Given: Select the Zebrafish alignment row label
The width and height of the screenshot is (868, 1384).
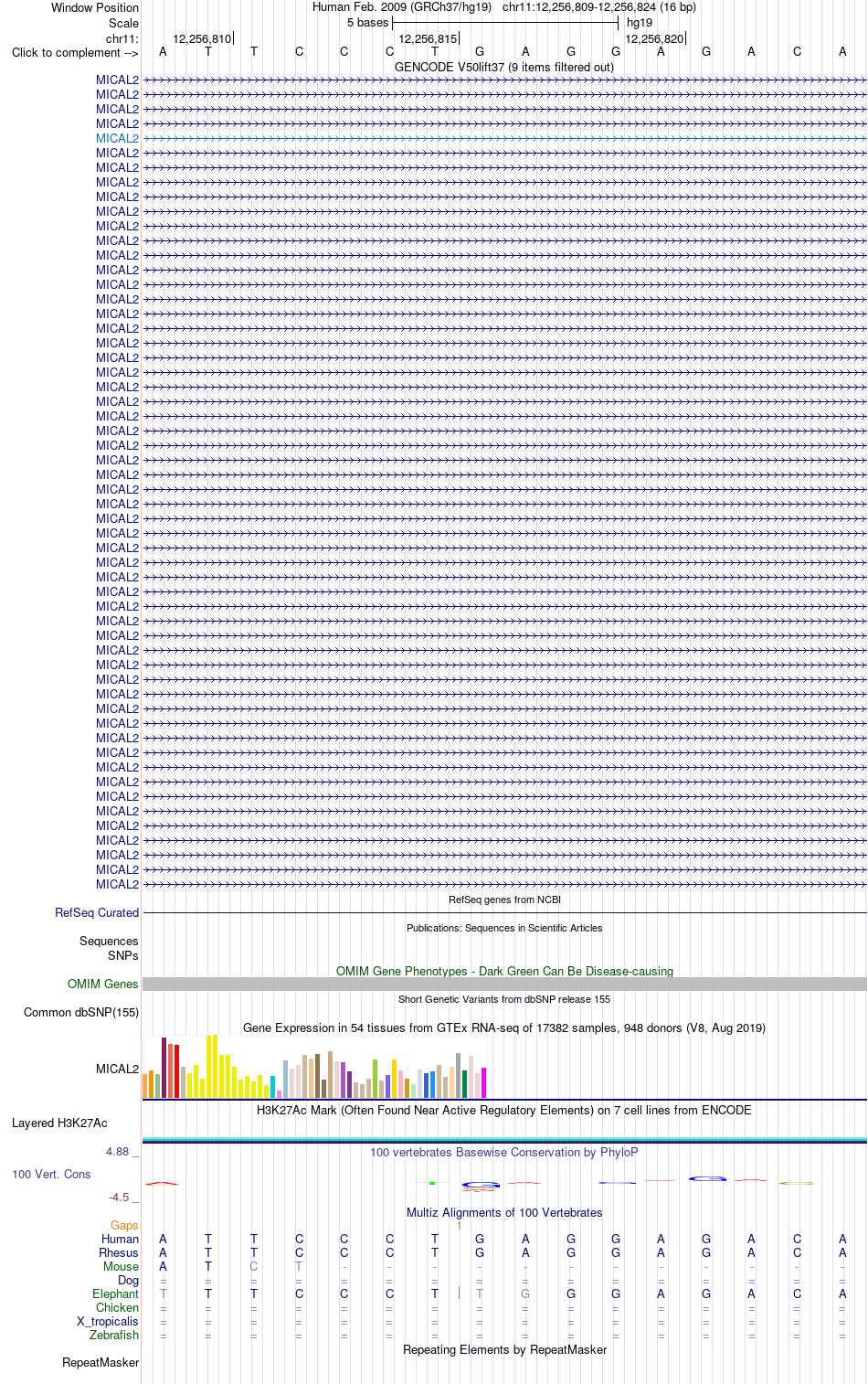Looking at the screenshot, I should pos(114,1335).
